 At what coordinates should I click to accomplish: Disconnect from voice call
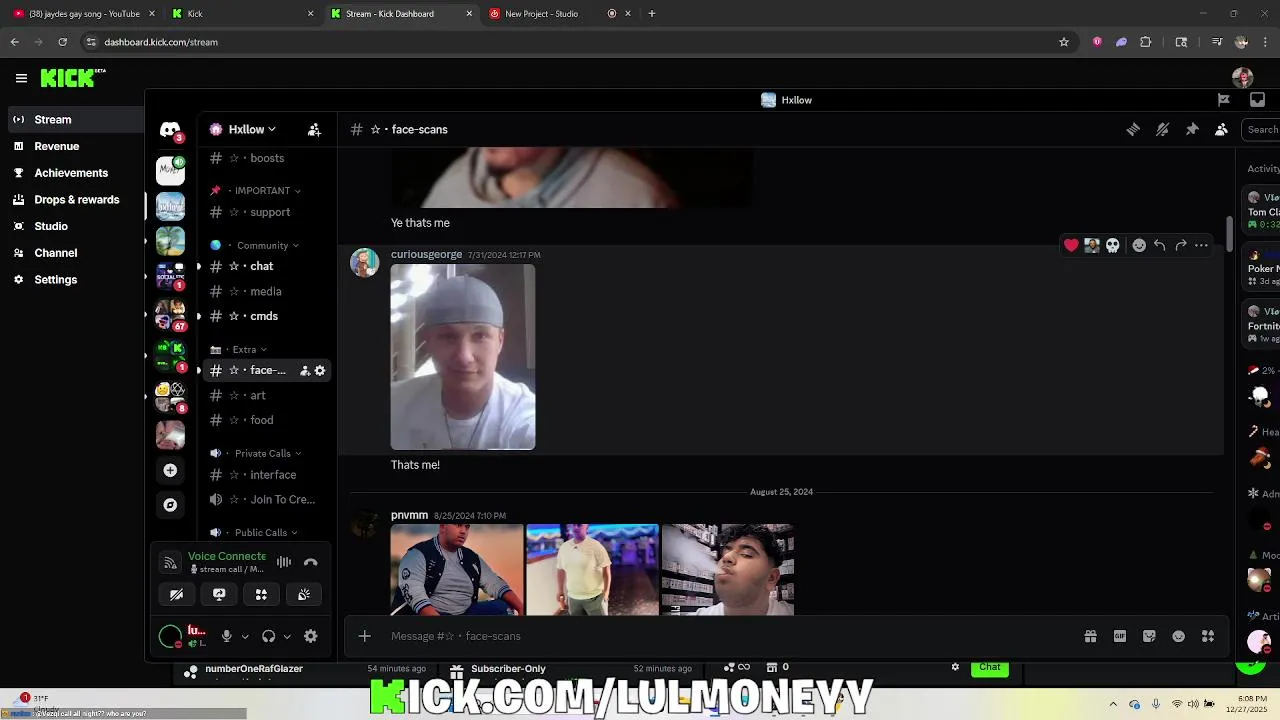pos(311,563)
